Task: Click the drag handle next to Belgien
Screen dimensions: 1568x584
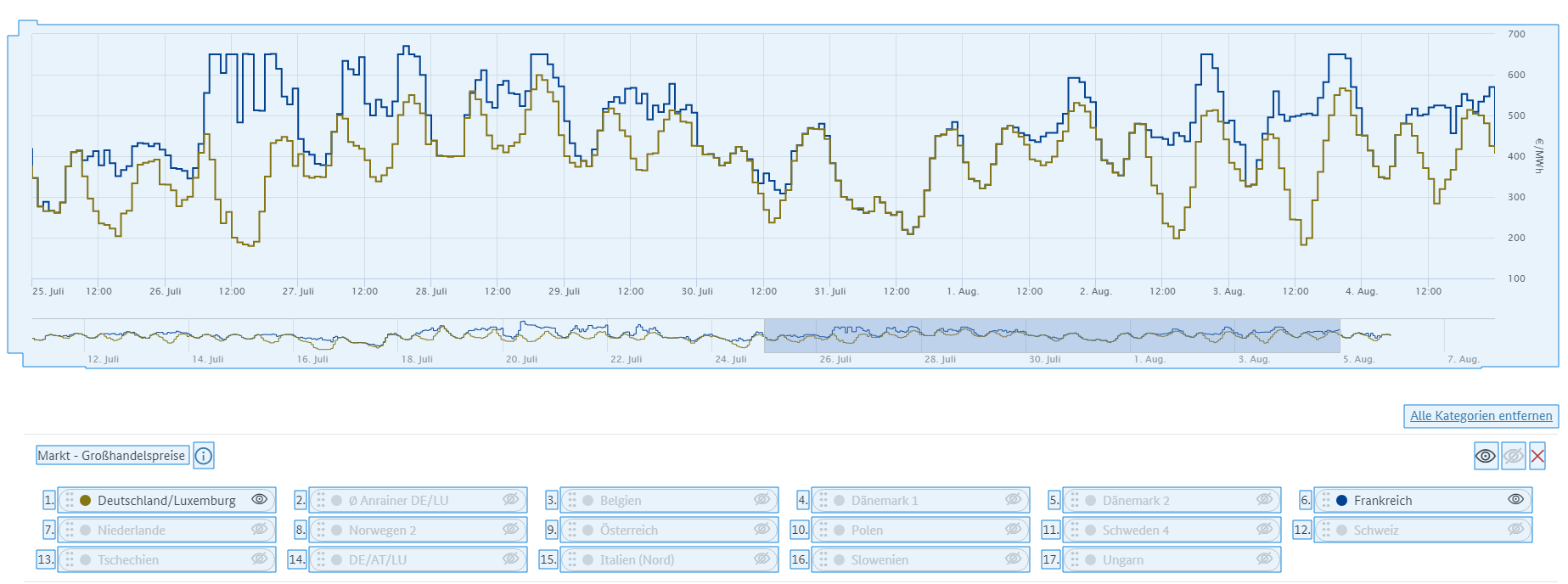Action: [x=572, y=500]
